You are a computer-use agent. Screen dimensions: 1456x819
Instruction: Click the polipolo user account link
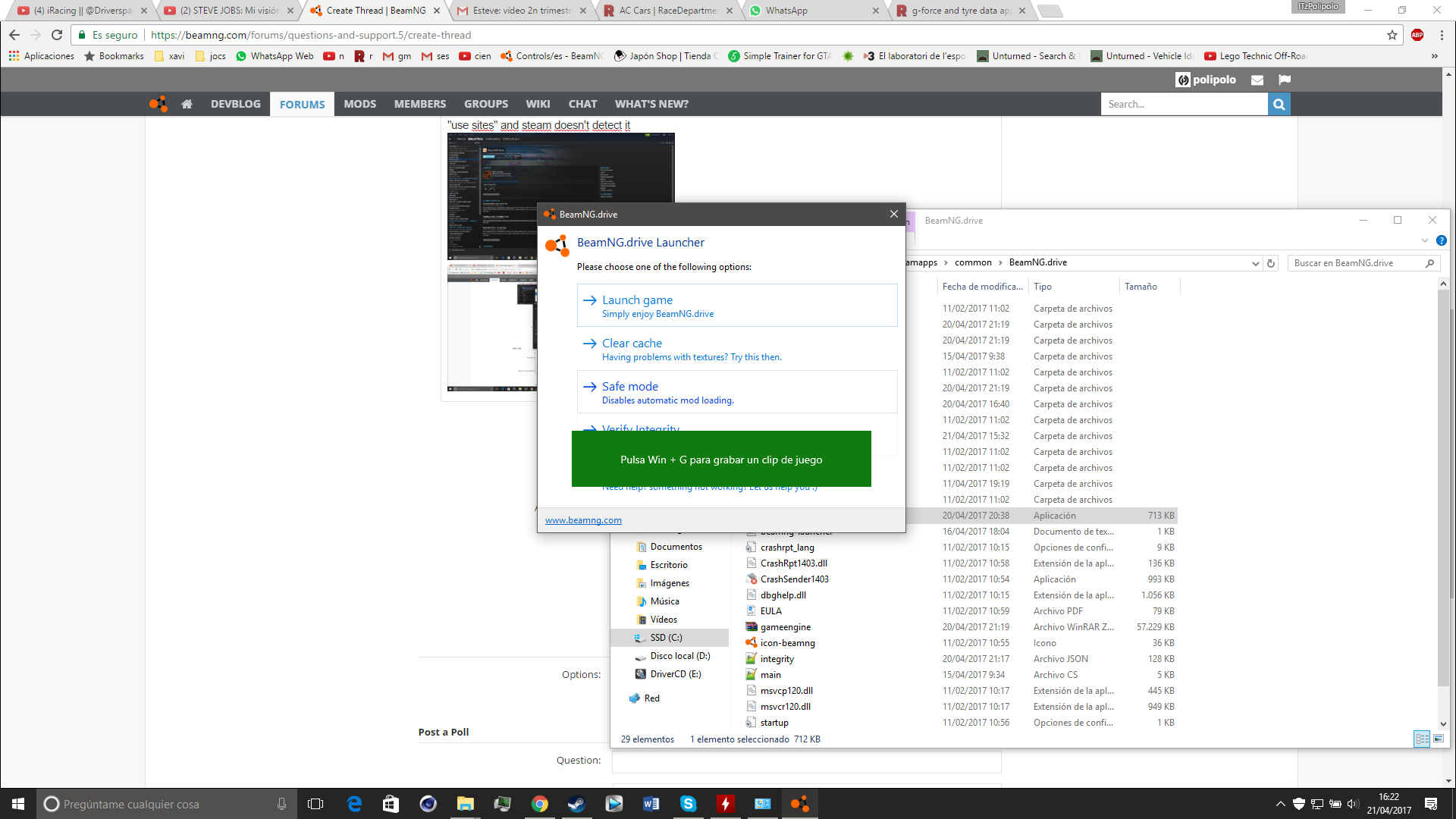[x=1206, y=80]
